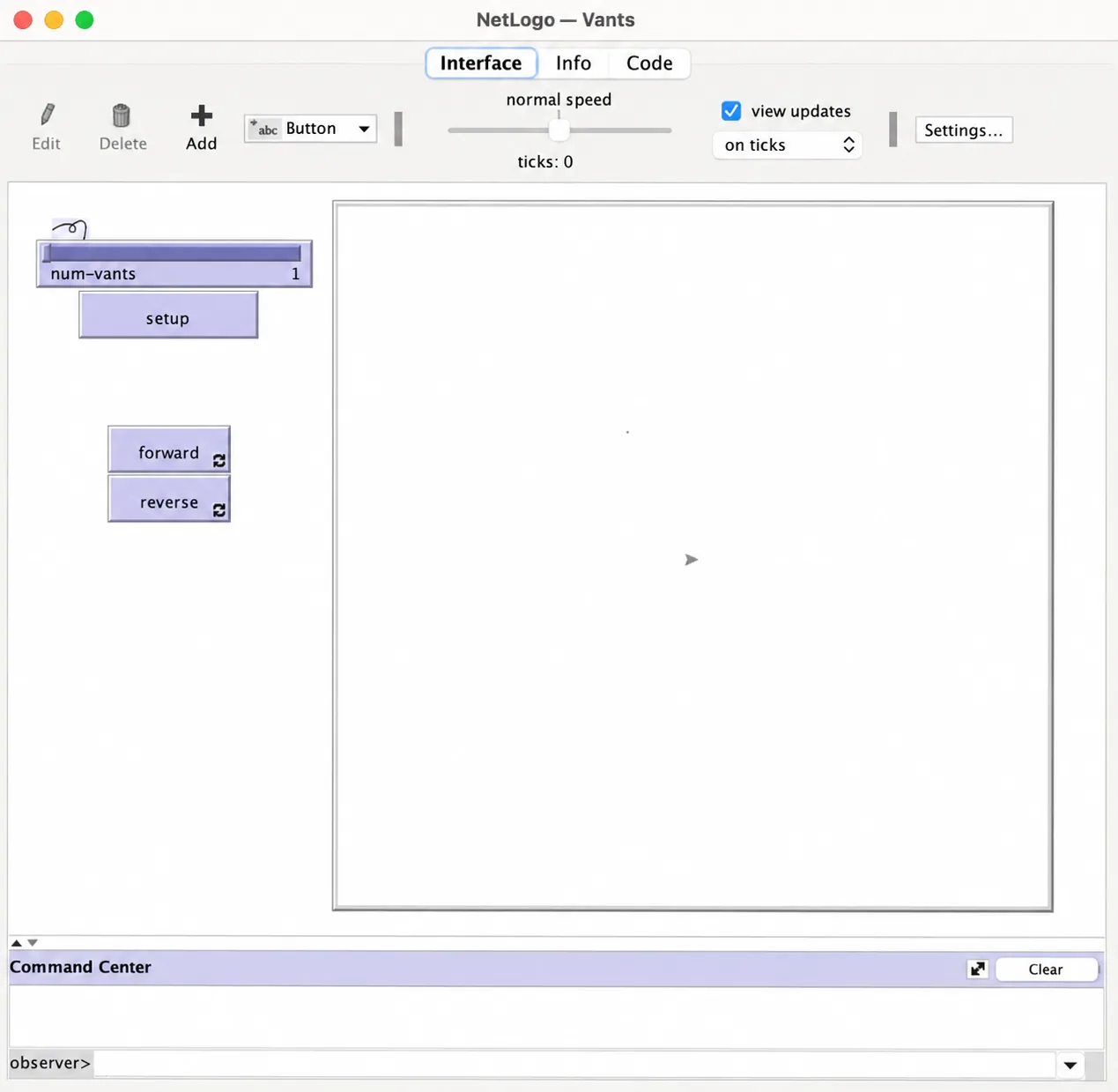The image size is (1118, 1092).
Task: Open the command history dropdown arrow
Action: (1070, 1065)
